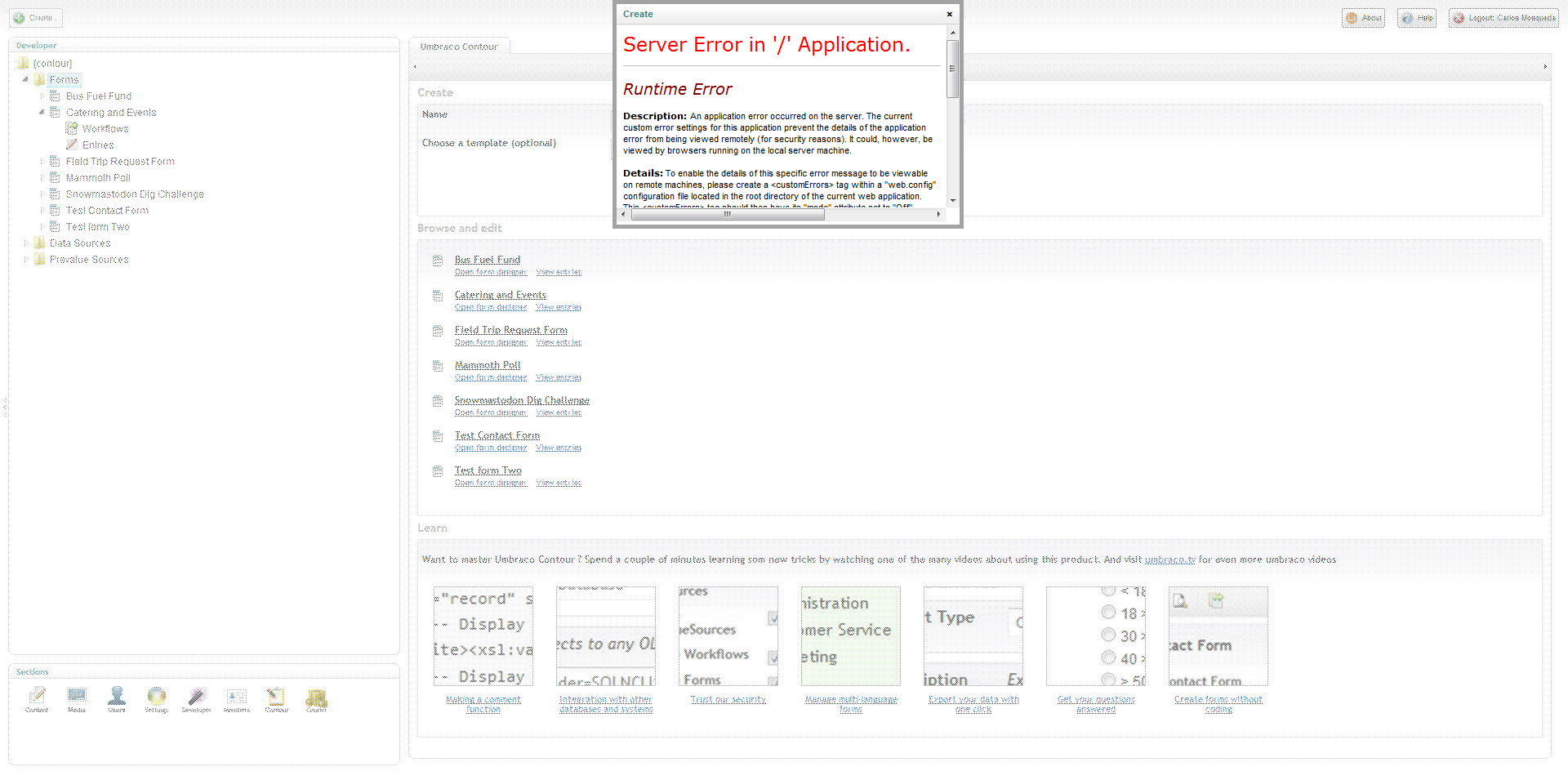Open the Settings section icon

[156, 697]
